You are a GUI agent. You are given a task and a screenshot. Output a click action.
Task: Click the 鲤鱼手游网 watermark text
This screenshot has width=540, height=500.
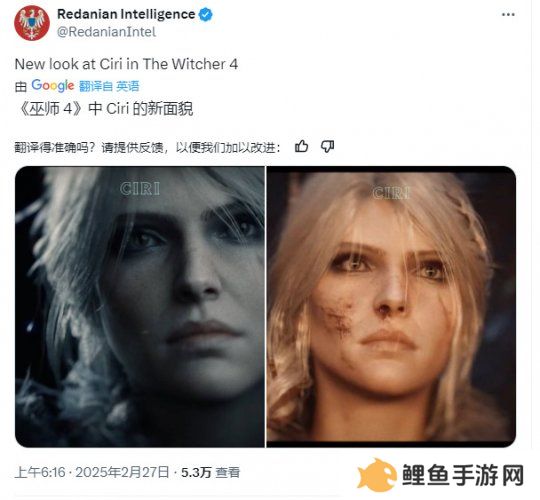pos(463,475)
